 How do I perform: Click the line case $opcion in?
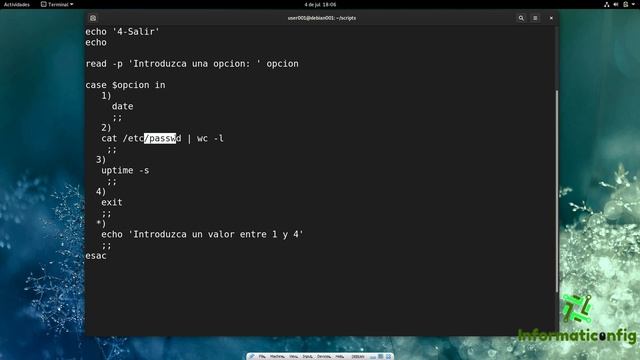125,85
